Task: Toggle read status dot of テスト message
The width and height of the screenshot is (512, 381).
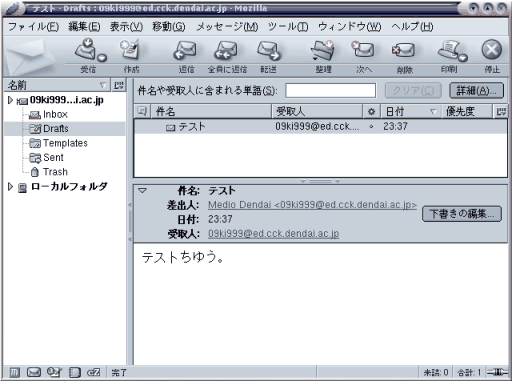Action: (x=371, y=127)
